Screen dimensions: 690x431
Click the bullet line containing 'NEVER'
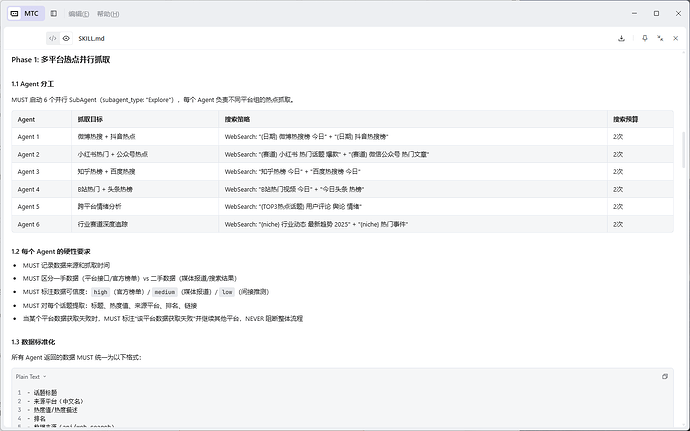coord(163,319)
